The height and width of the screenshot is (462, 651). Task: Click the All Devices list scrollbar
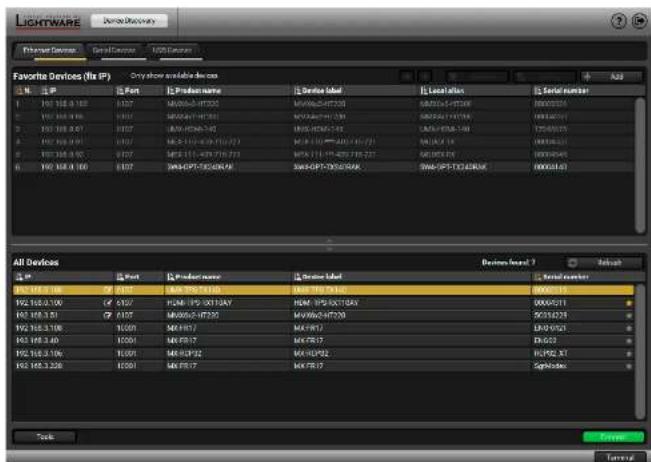[x=640, y=352]
